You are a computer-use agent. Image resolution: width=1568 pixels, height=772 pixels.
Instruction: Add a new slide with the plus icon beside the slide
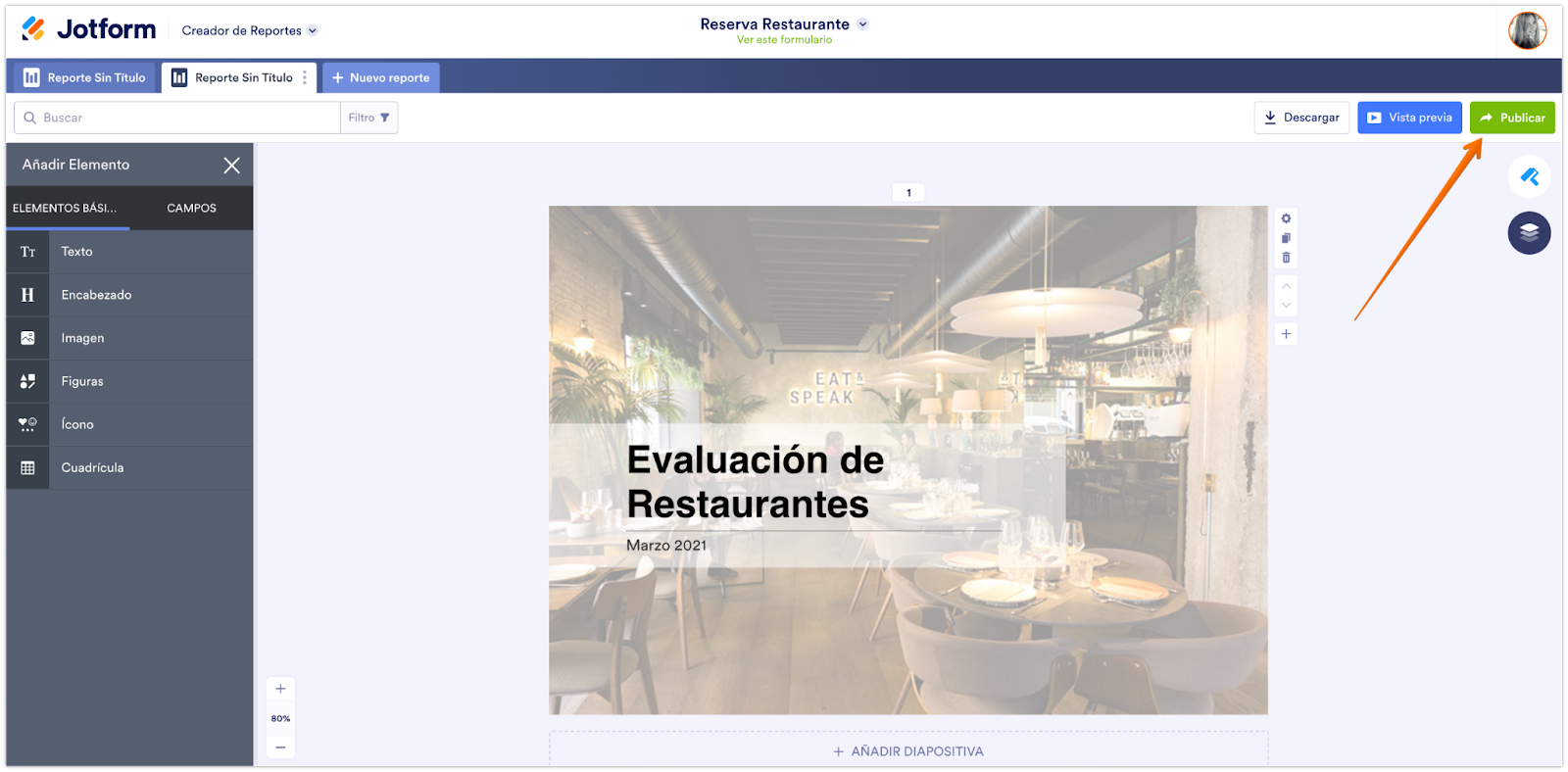coord(1286,334)
